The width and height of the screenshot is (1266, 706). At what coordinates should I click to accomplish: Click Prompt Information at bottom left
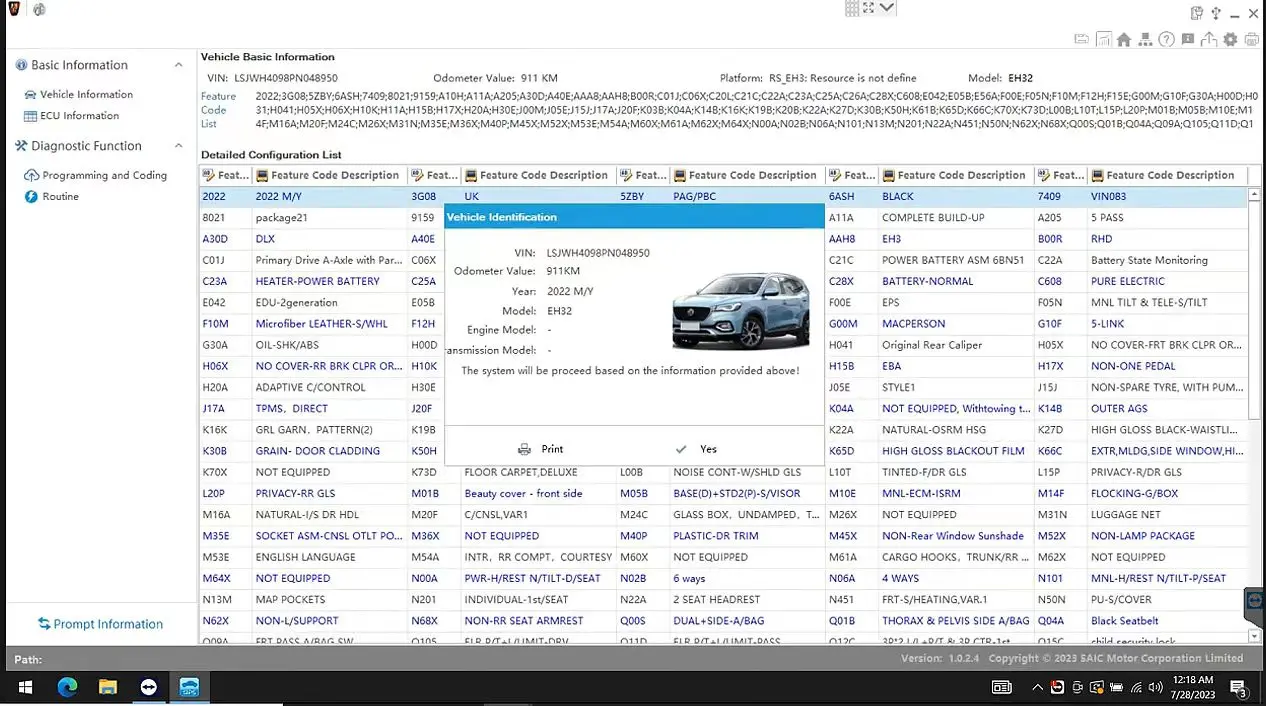tap(100, 623)
